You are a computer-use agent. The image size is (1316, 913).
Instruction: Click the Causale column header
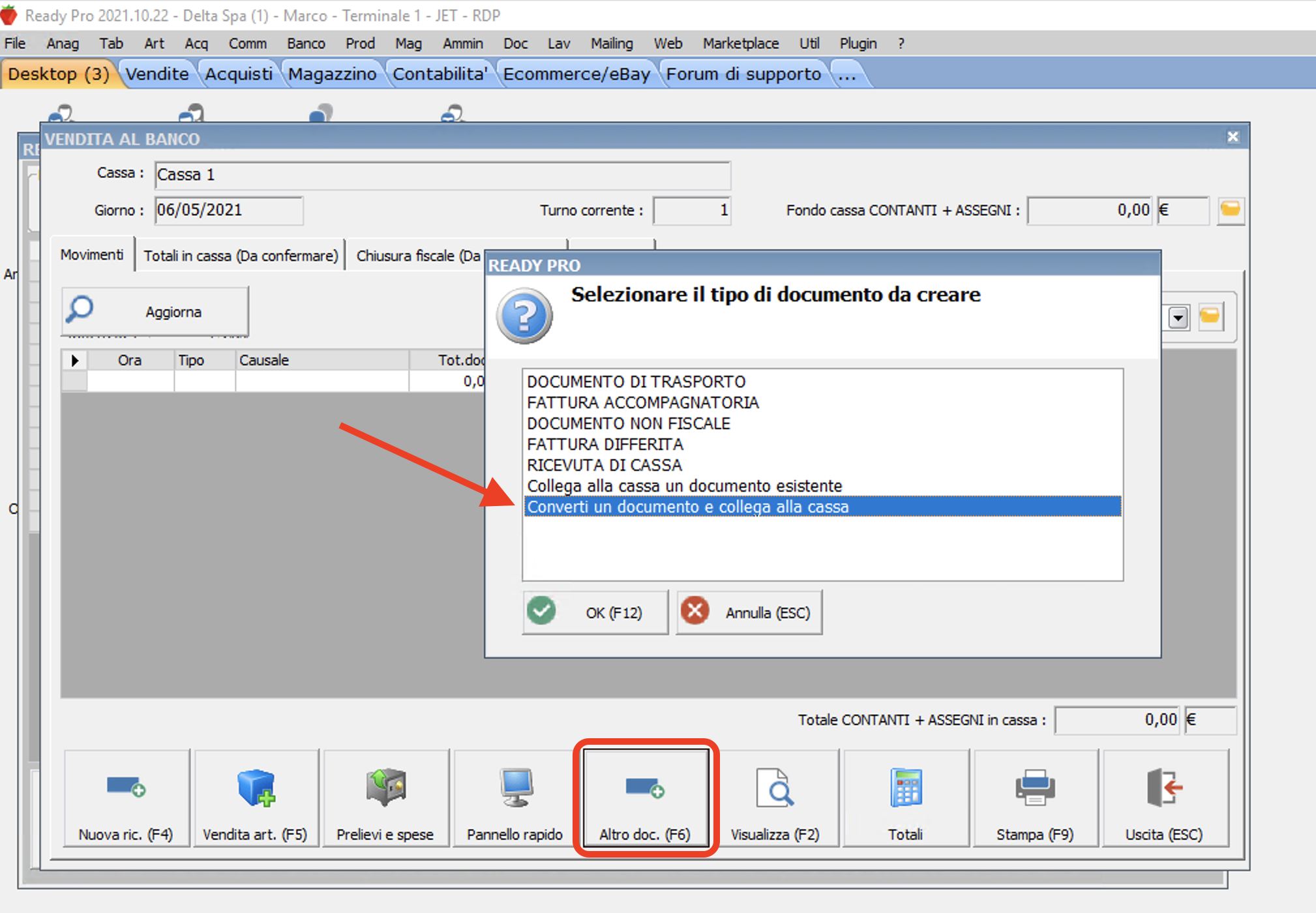[322, 360]
